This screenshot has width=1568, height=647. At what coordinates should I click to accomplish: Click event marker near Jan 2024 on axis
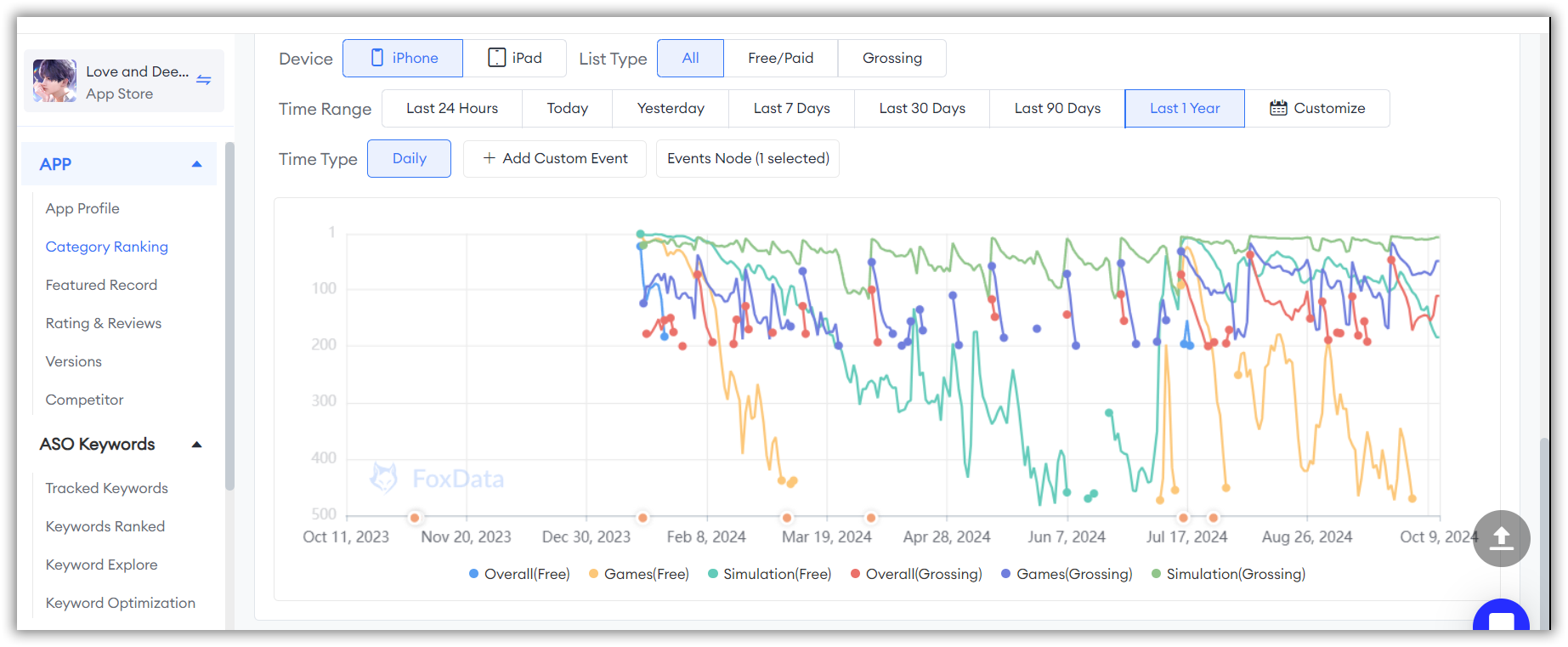[643, 517]
